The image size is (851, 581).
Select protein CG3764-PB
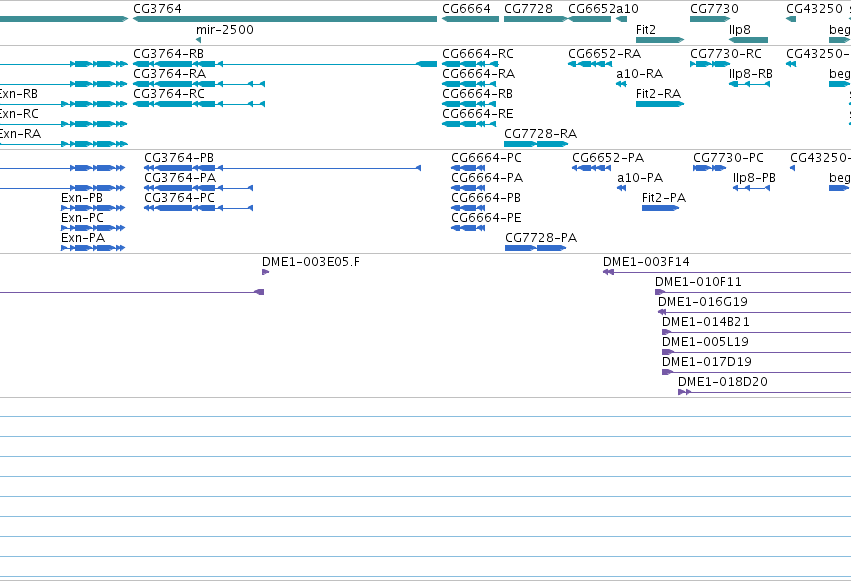coord(283,168)
